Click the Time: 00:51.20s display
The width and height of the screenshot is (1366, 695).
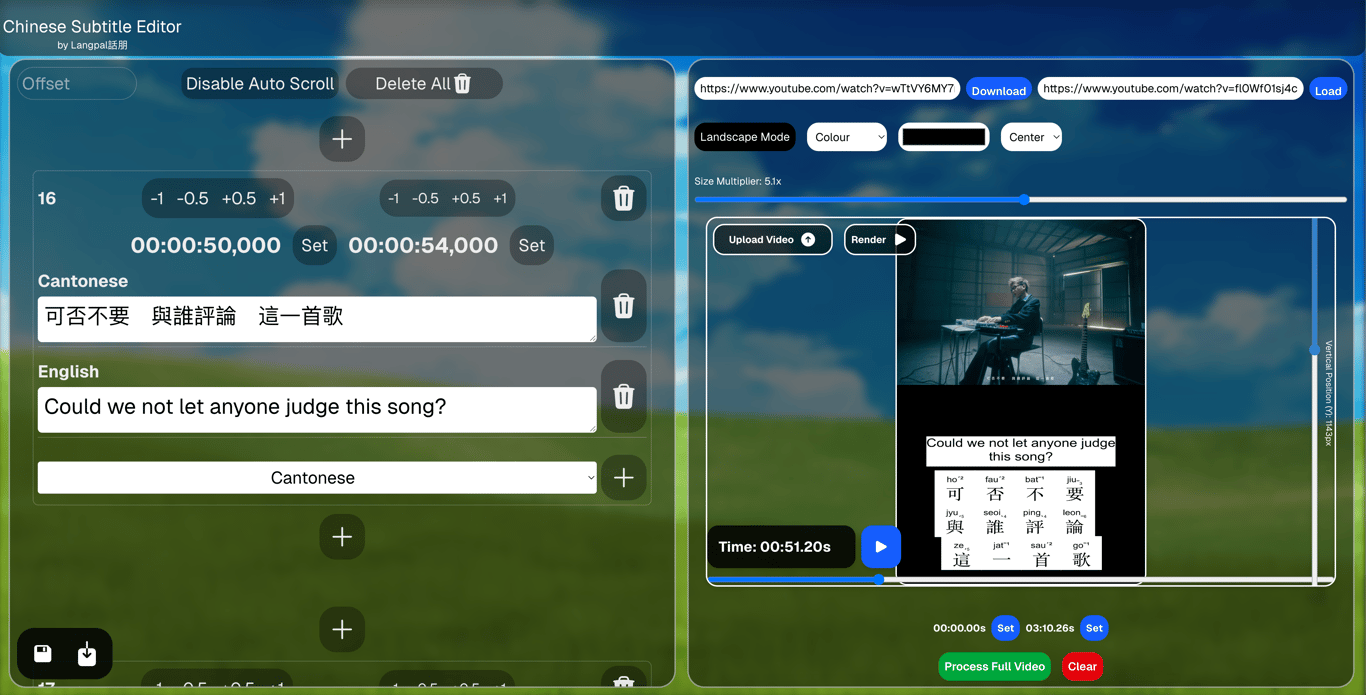coord(781,547)
